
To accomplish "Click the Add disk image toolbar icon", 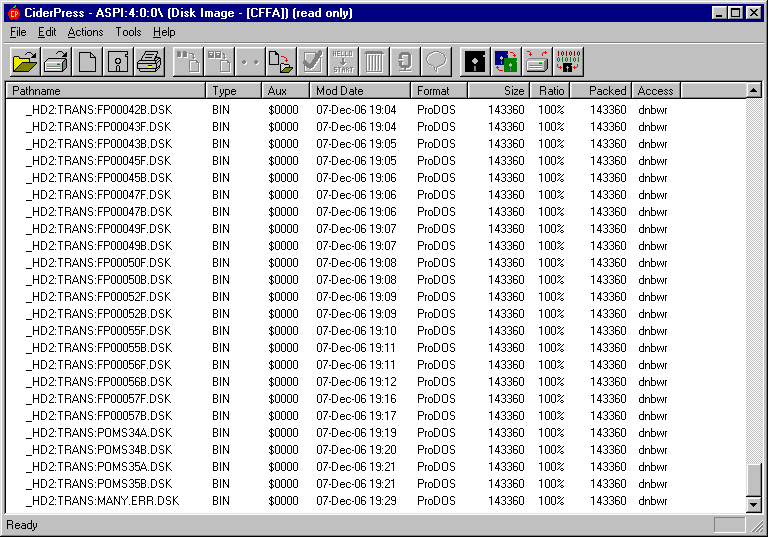I will pos(219,62).
